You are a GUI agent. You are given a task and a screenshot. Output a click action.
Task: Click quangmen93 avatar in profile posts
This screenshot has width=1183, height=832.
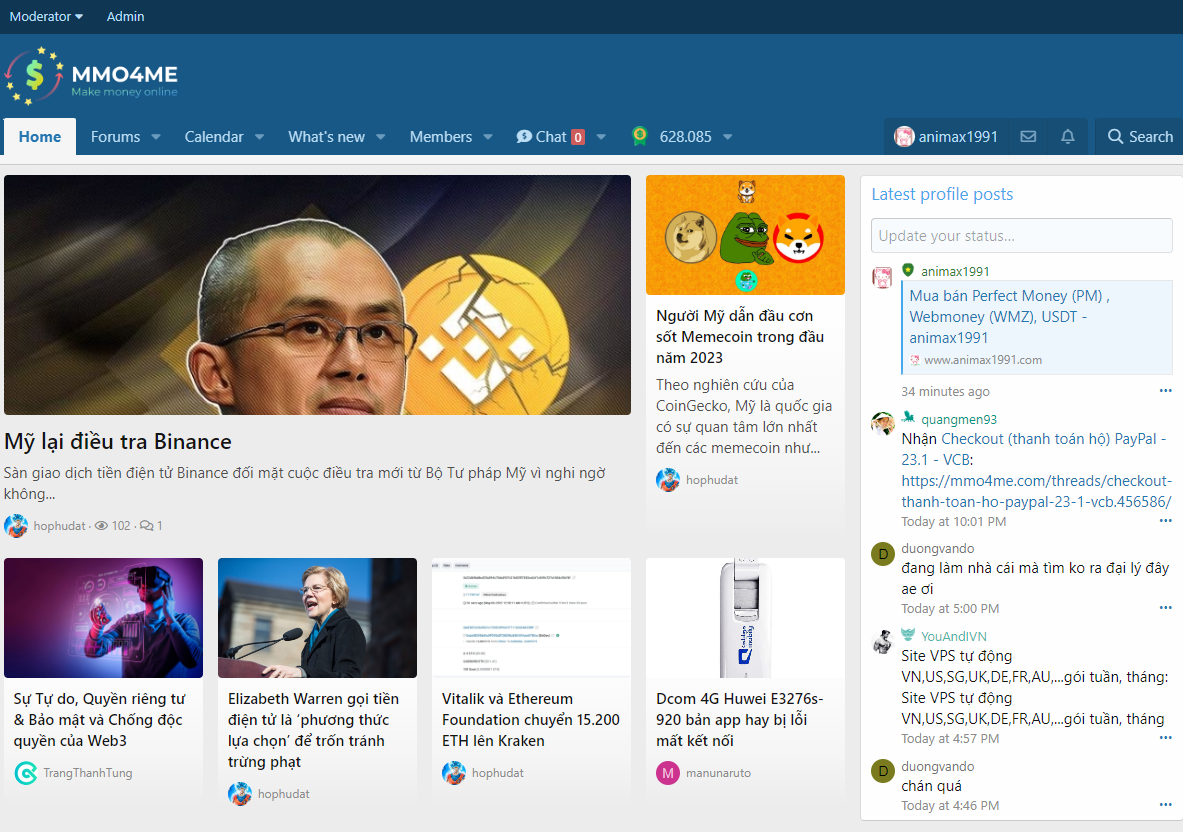pos(883,424)
